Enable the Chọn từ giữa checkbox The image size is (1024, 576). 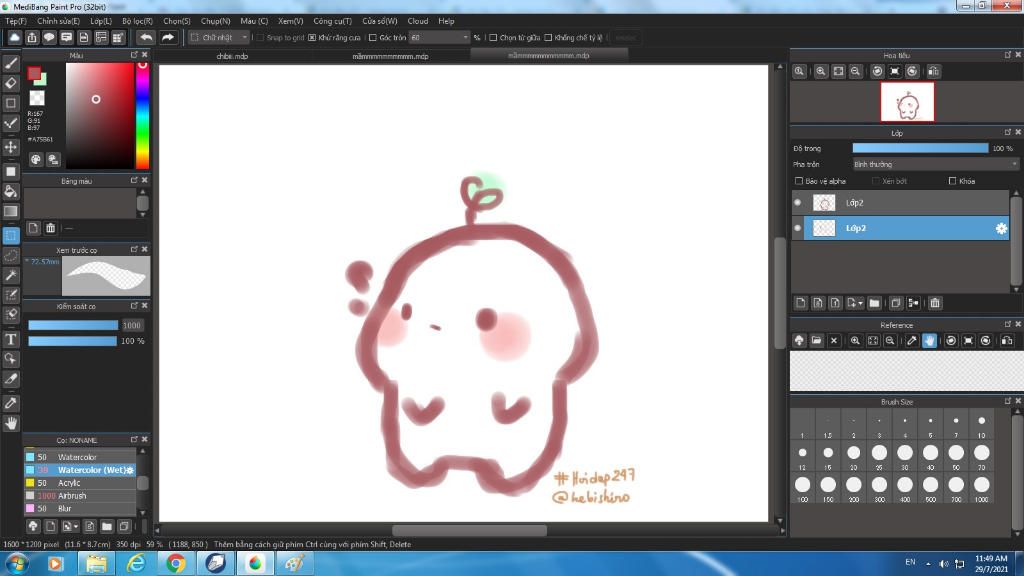point(493,38)
